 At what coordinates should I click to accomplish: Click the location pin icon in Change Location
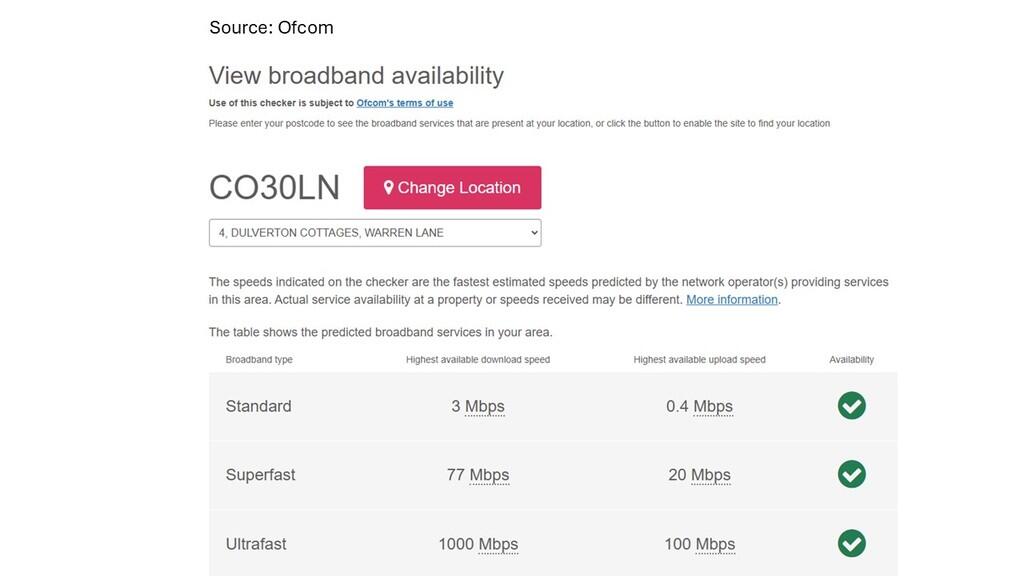click(388, 187)
